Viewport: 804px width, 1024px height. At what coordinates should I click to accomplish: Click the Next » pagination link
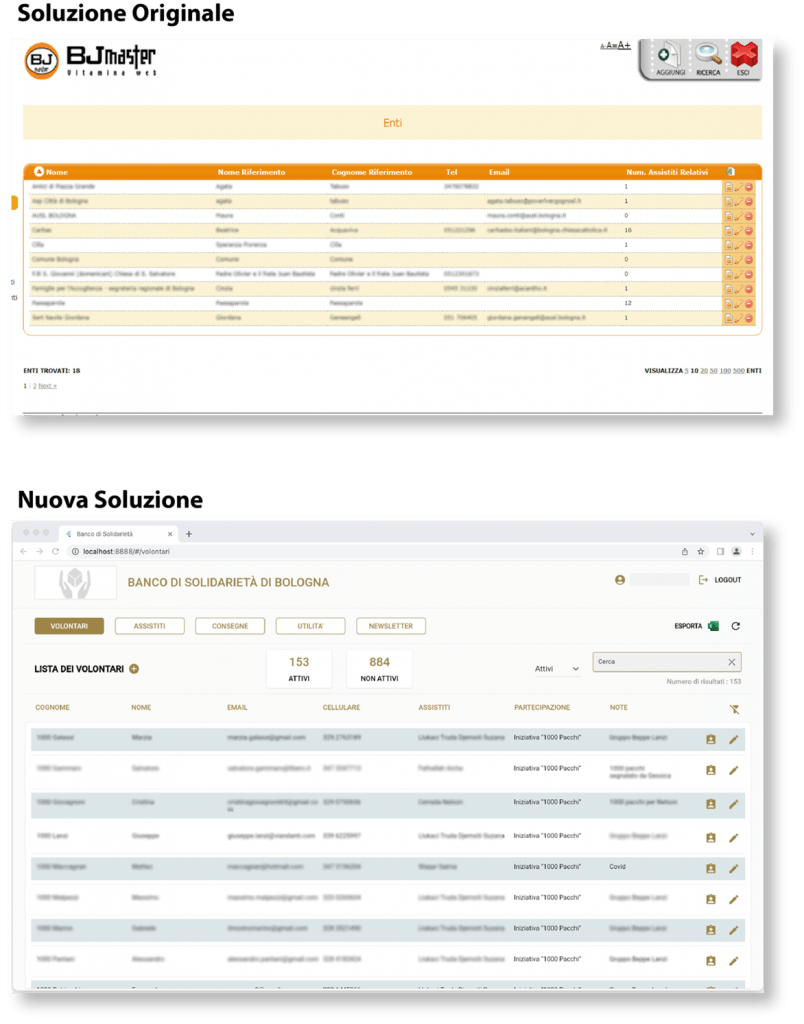[47, 386]
